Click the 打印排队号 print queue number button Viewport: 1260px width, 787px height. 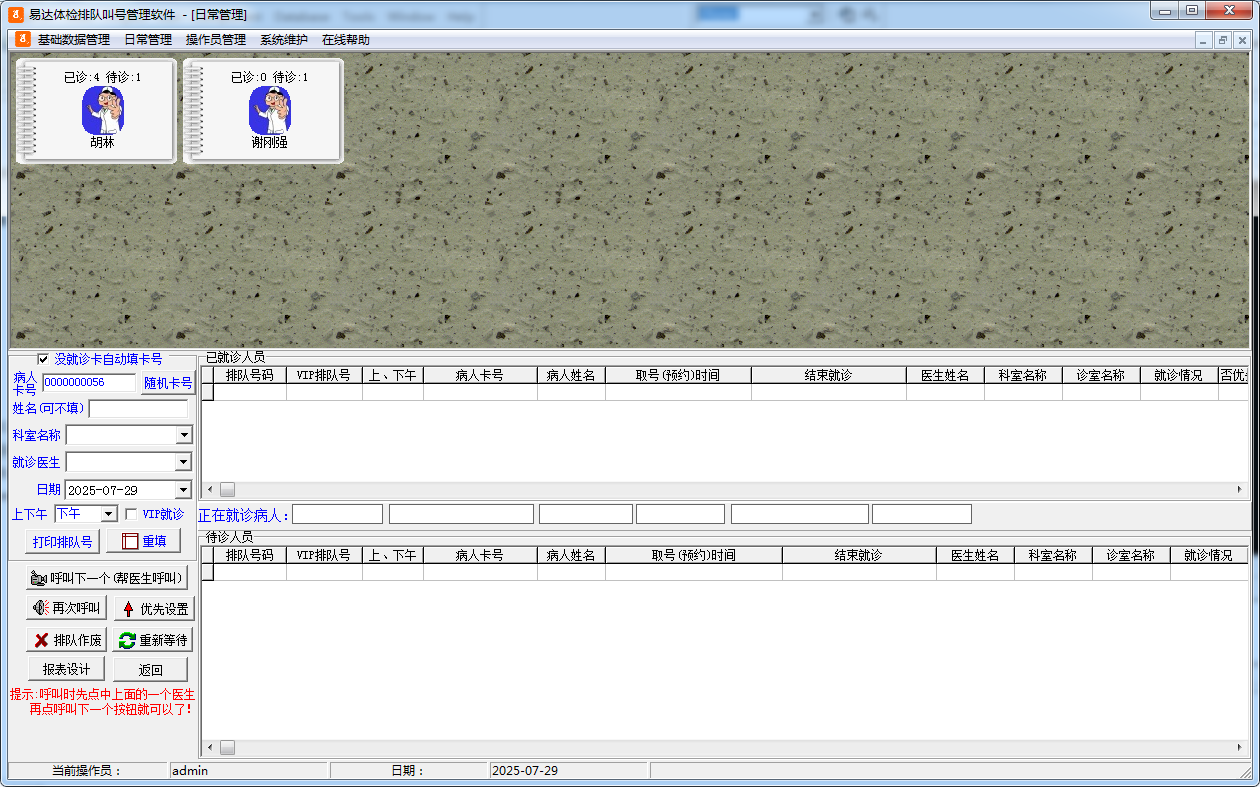coord(61,541)
